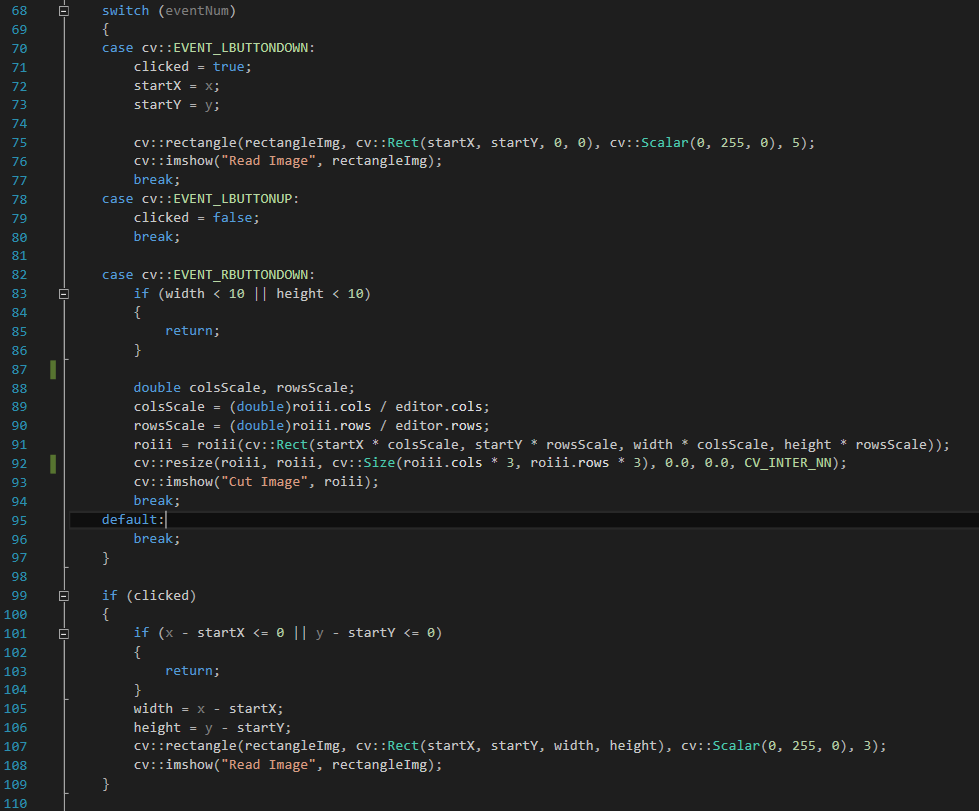Click editor.rows on line 90
The height and width of the screenshot is (811, 979).
438,426
